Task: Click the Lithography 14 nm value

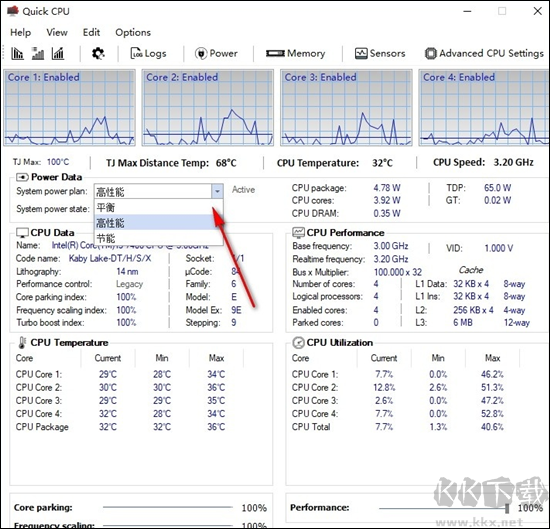Action: [x=127, y=272]
